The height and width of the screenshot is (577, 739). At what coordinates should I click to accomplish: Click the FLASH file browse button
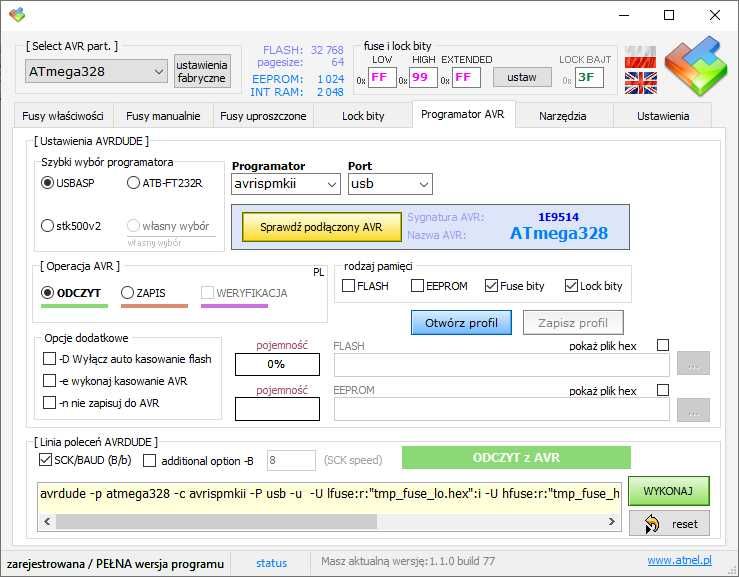point(693,363)
